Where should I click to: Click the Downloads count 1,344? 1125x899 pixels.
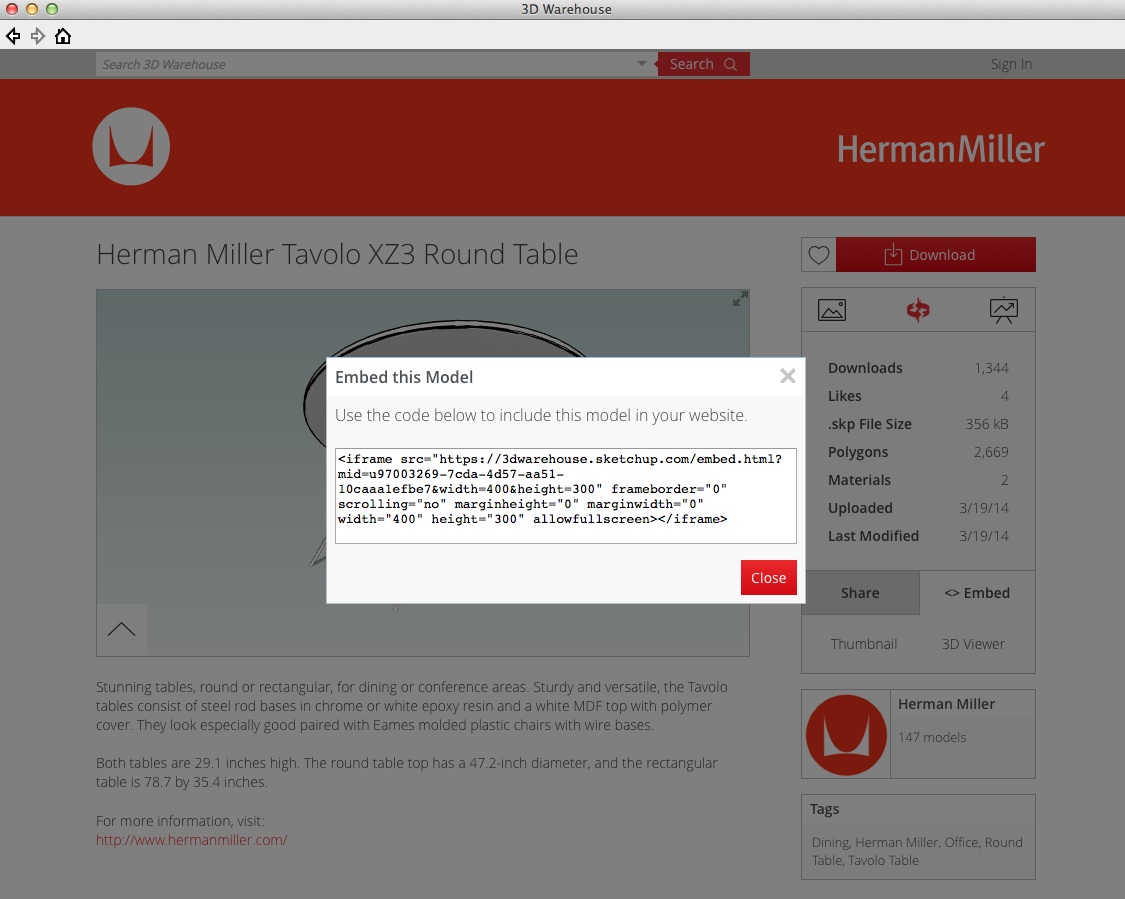pyautogui.click(x=991, y=368)
